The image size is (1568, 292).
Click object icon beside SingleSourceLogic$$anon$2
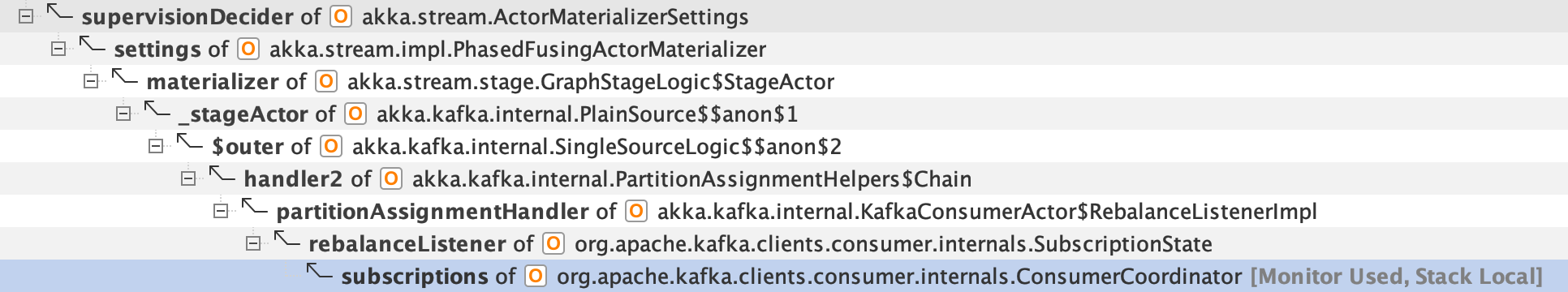pos(331,146)
